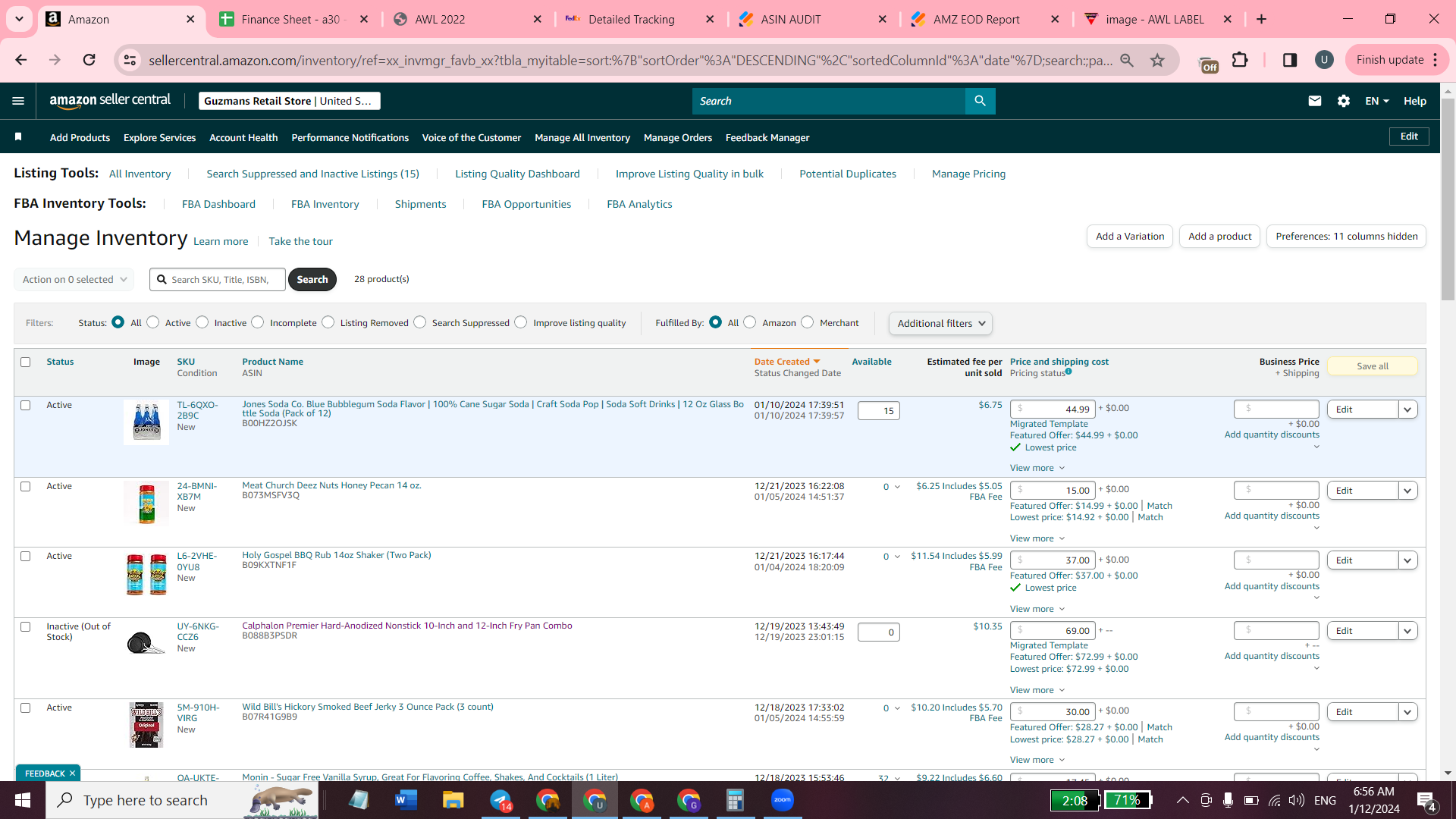Open the Additional filters dropdown

coord(940,323)
